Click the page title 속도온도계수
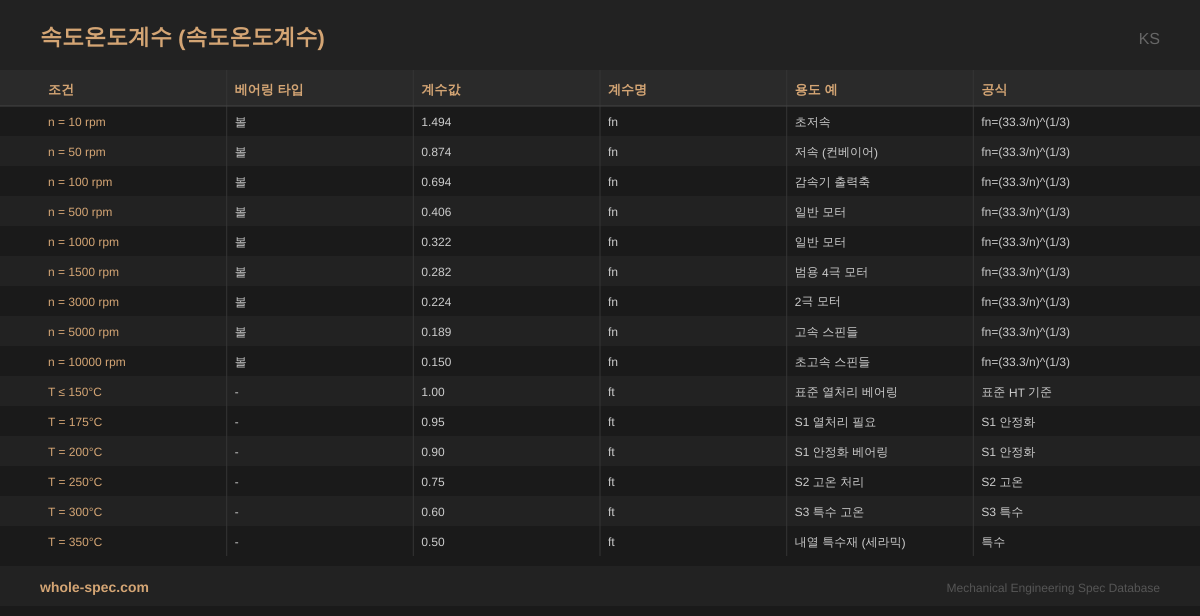This screenshot has width=1200, height=616. [182, 37]
